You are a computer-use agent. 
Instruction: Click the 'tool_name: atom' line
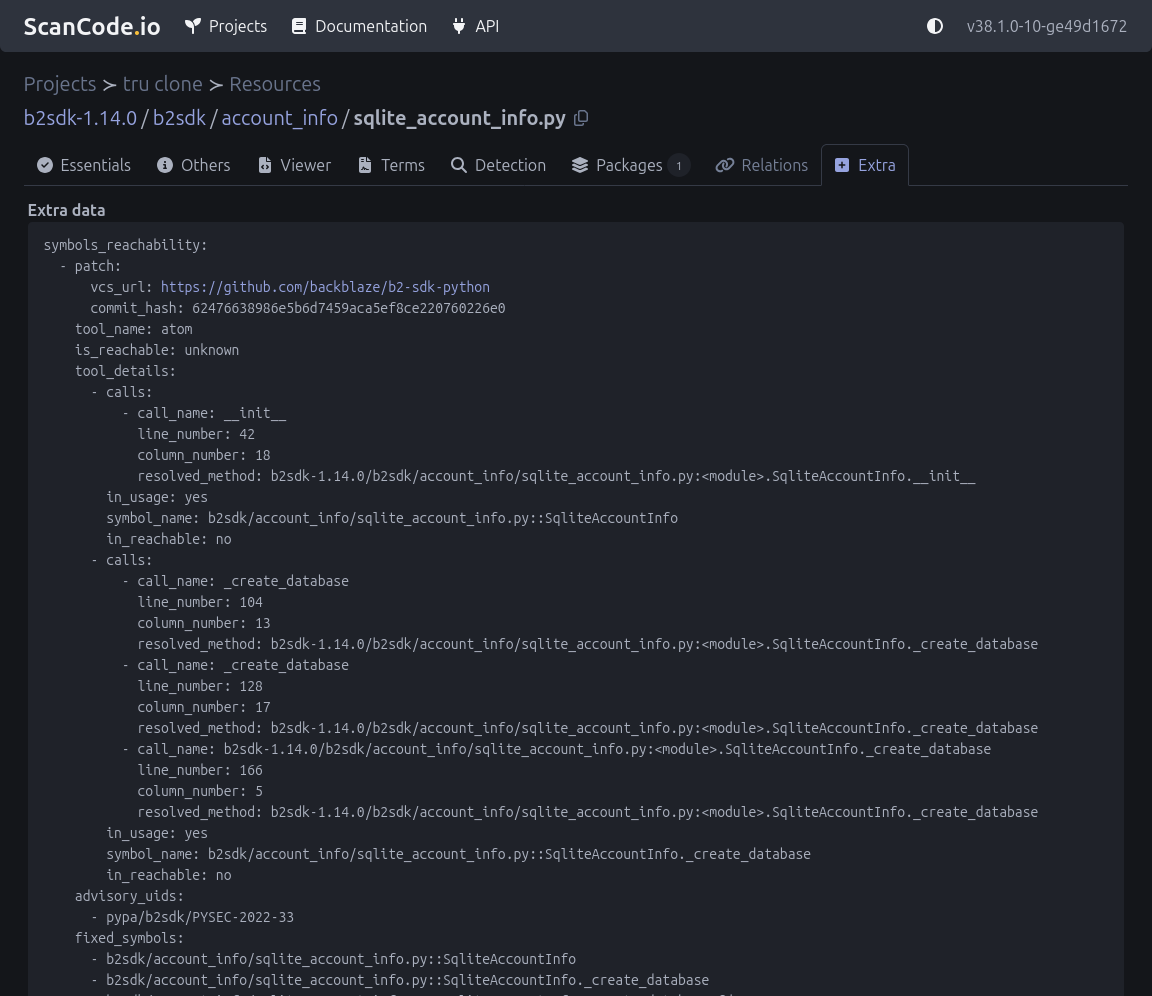(134, 329)
